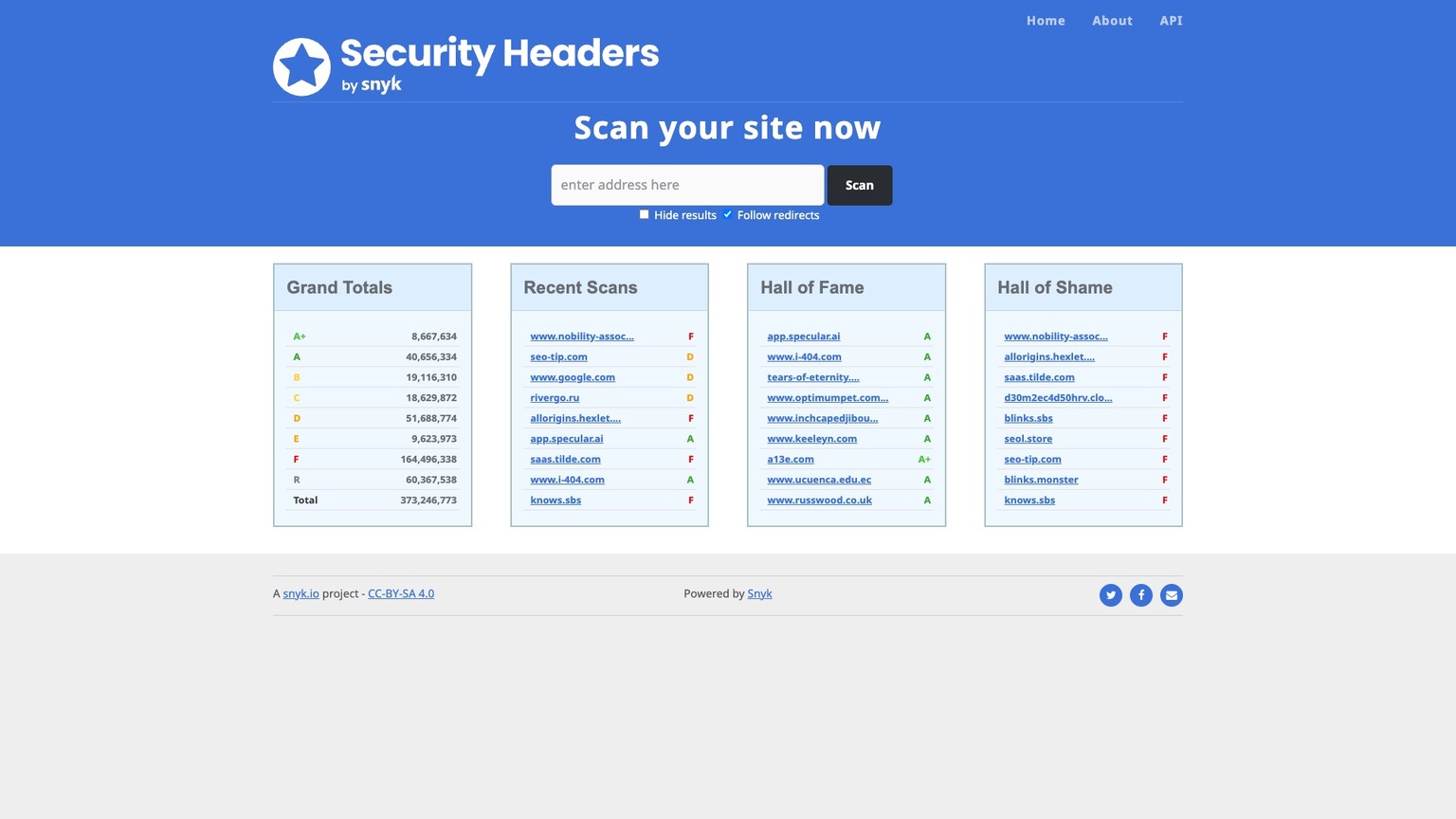Follow the Powered by Snyk link
1456x819 pixels.
coord(759,593)
